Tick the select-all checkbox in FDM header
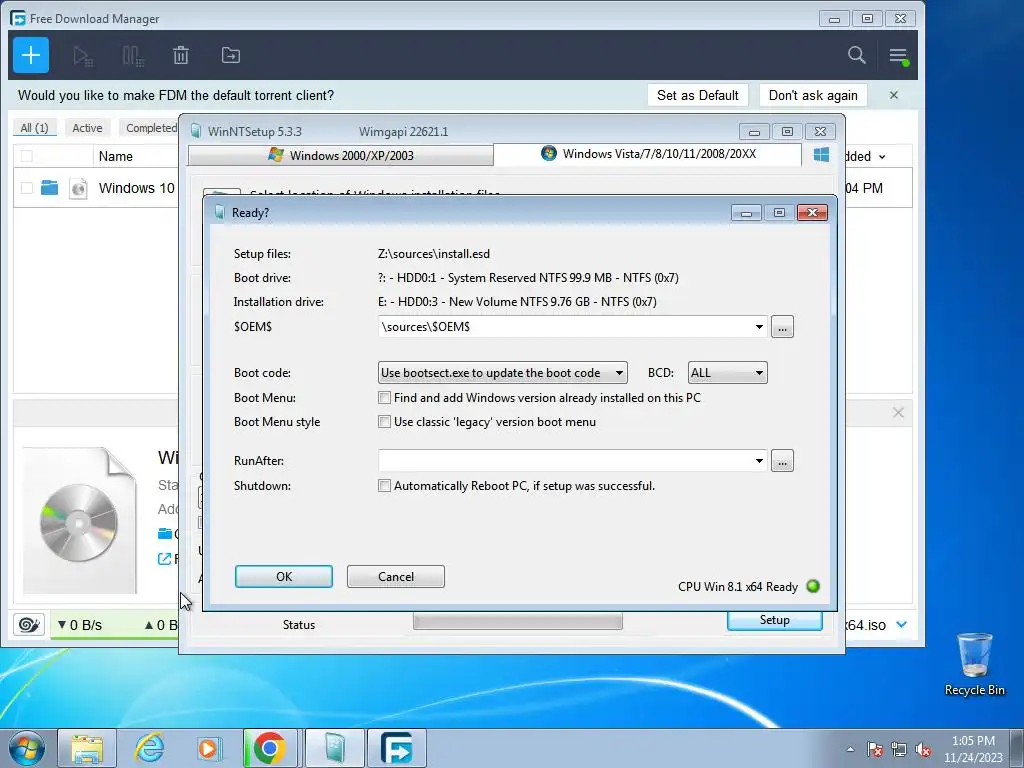The image size is (1024, 768). click(27, 156)
